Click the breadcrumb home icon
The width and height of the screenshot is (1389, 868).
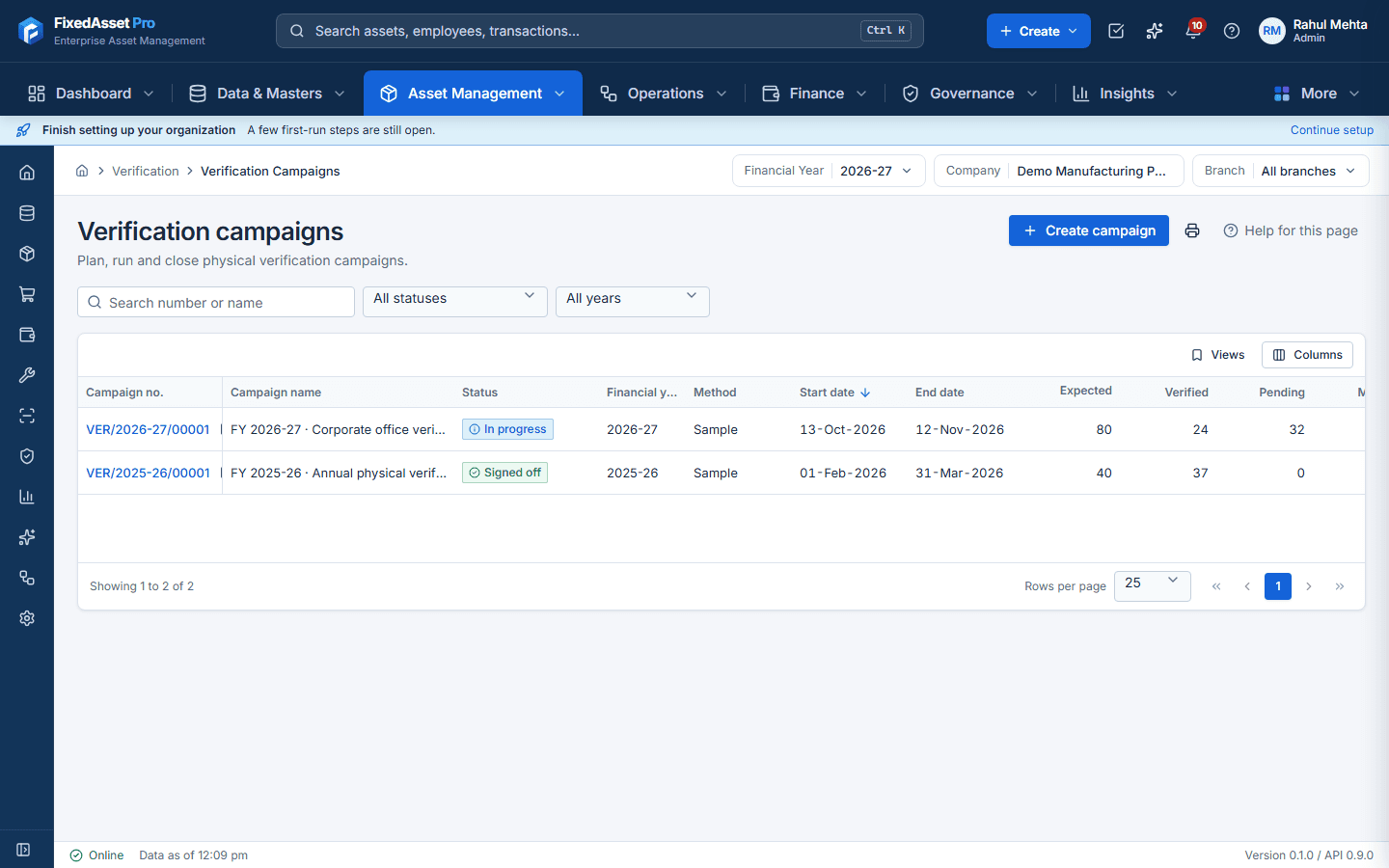click(82, 171)
